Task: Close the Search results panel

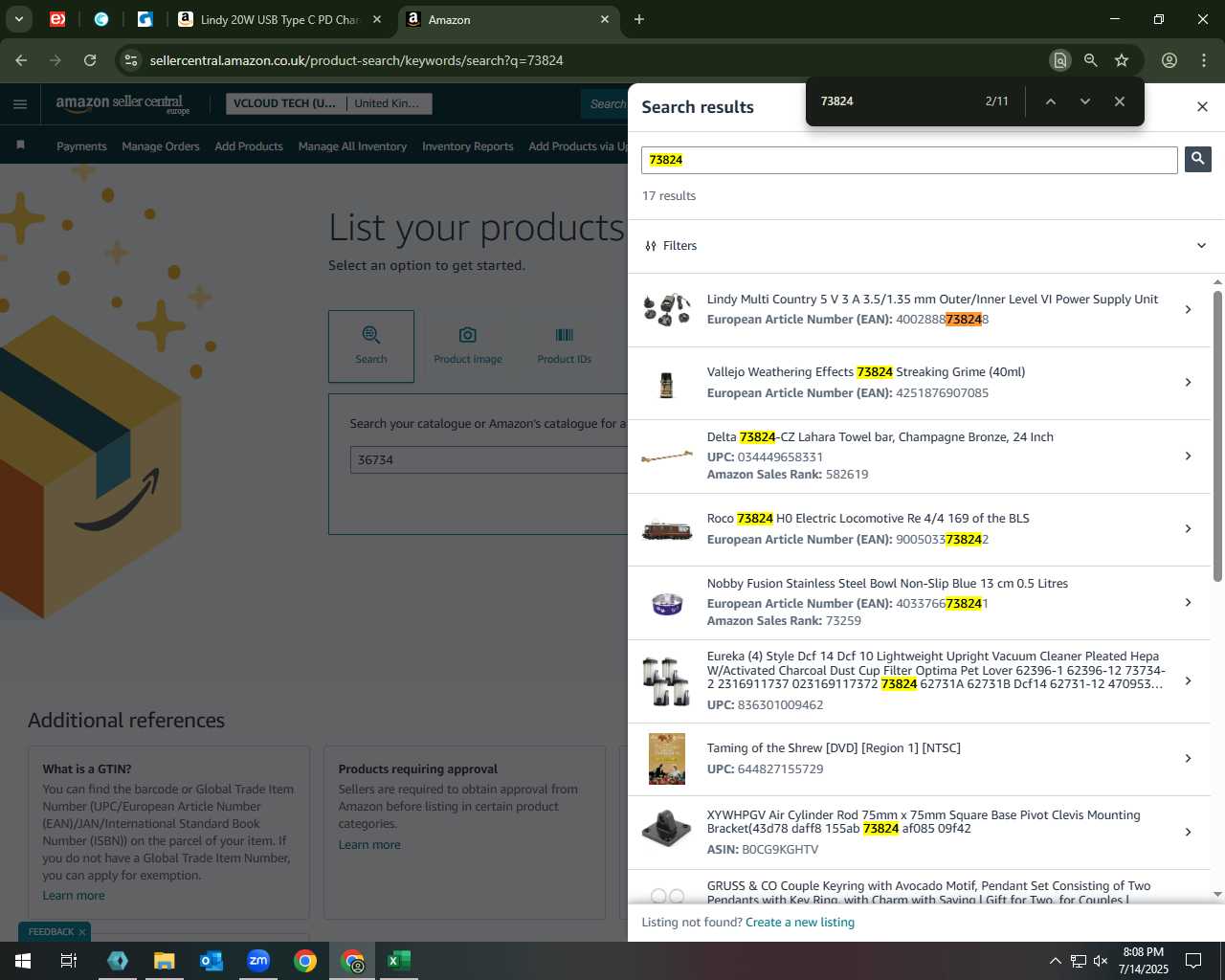Action: [1202, 106]
